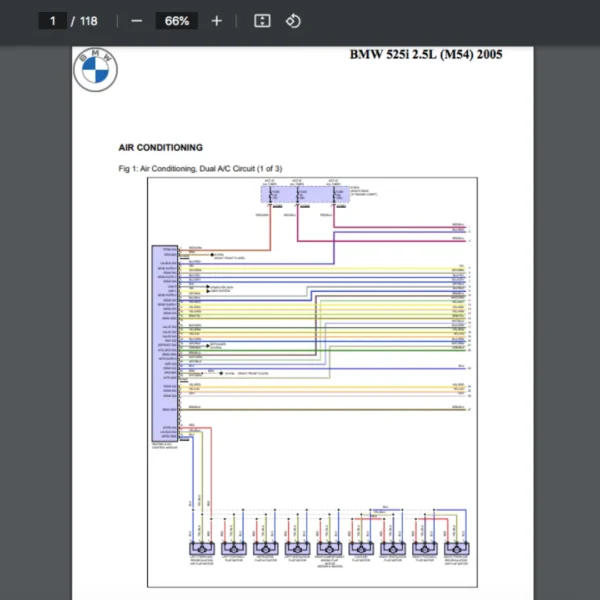The height and width of the screenshot is (600, 600).
Task: Click the rightmost recirculation flap motor symbol
Action: point(457,549)
